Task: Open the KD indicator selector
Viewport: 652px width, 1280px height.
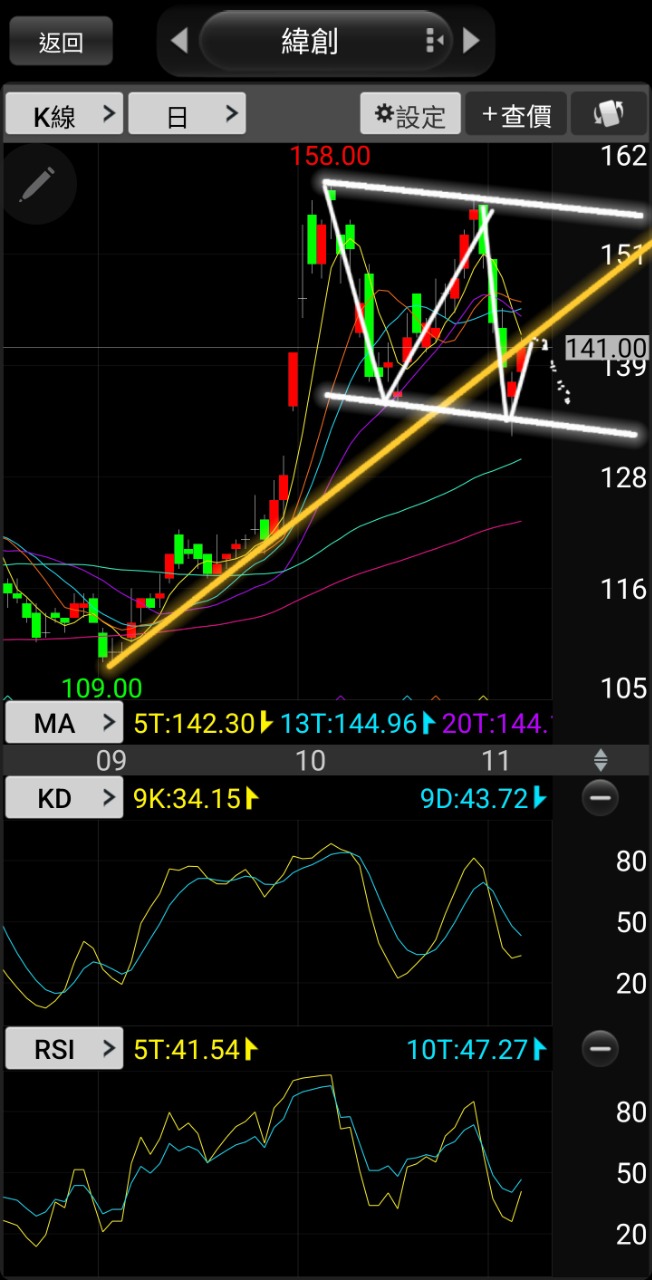Action: tap(64, 797)
